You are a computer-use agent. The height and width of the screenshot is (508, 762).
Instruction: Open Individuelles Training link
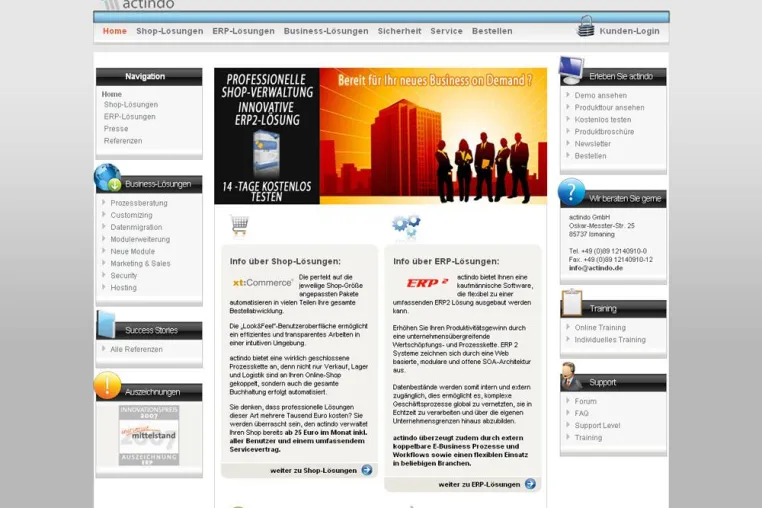pyautogui.click(x=610, y=340)
